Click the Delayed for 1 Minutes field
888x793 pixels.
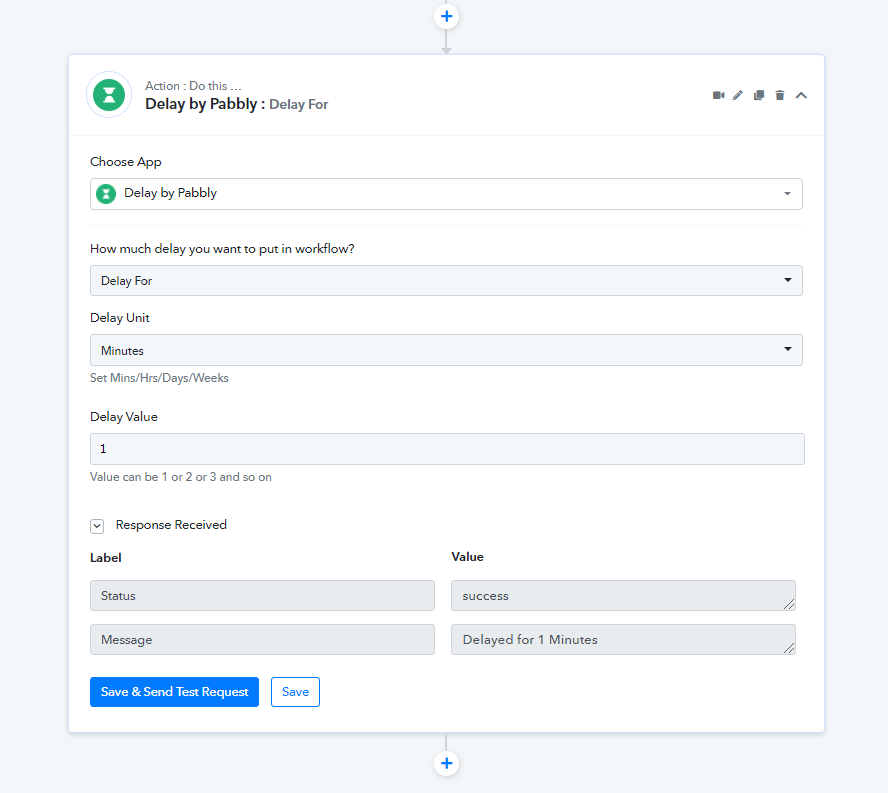[623, 639]
